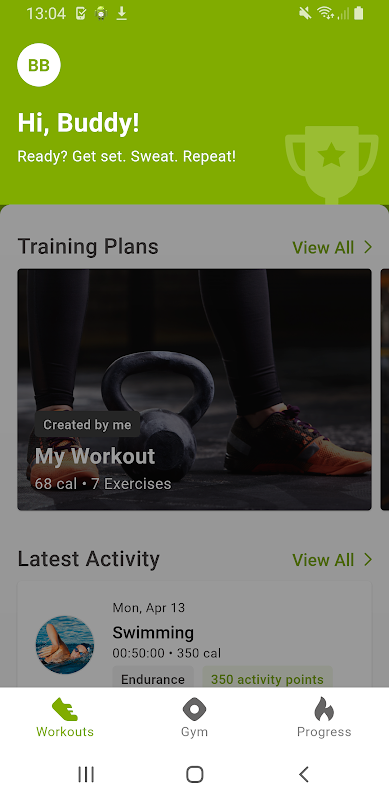Tap the Android home button
Viewport: 389px width, 800px height.
[194, 774]
